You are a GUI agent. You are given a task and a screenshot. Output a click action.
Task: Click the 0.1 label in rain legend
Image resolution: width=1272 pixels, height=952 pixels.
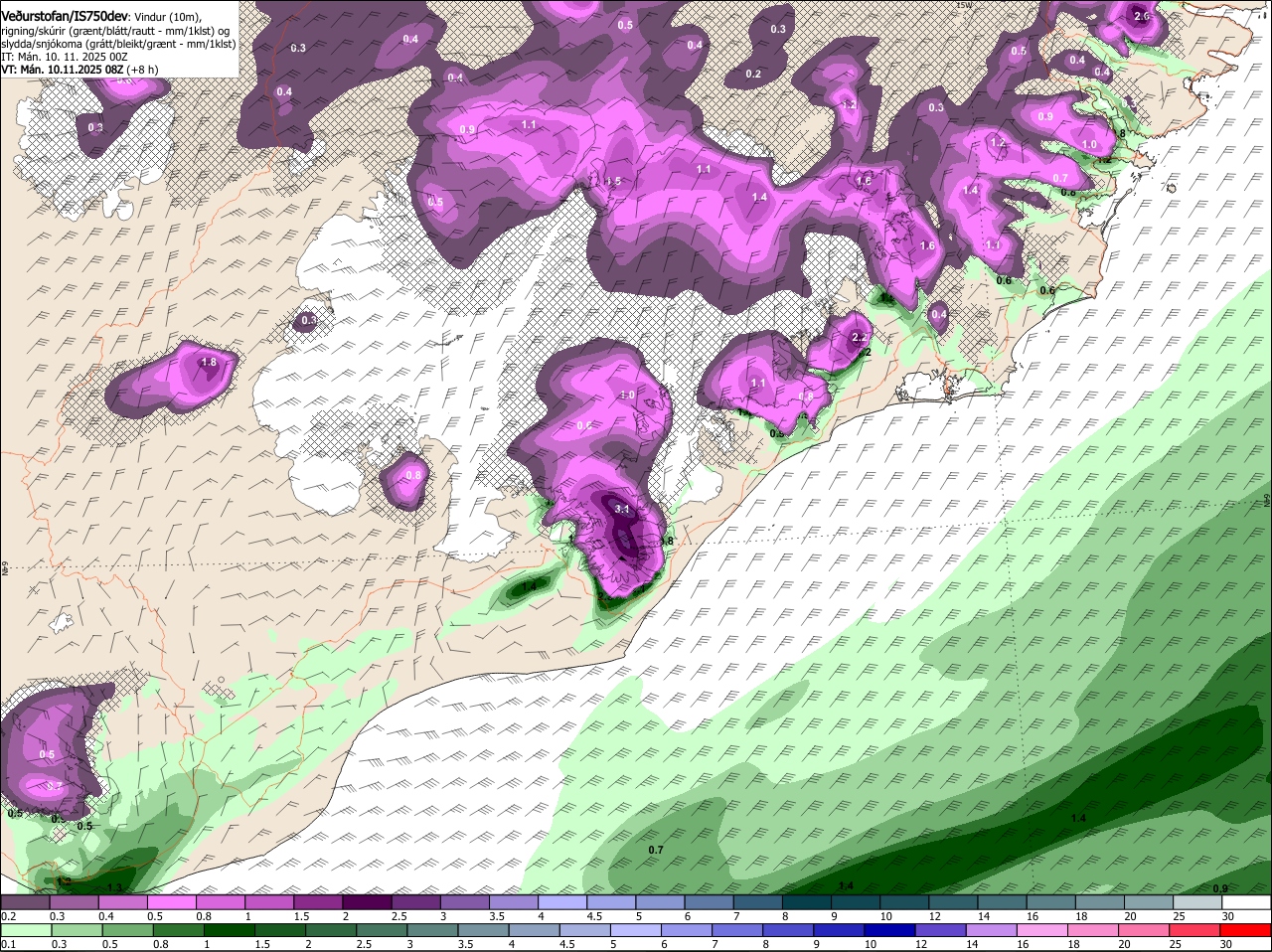tap(8, 944)
